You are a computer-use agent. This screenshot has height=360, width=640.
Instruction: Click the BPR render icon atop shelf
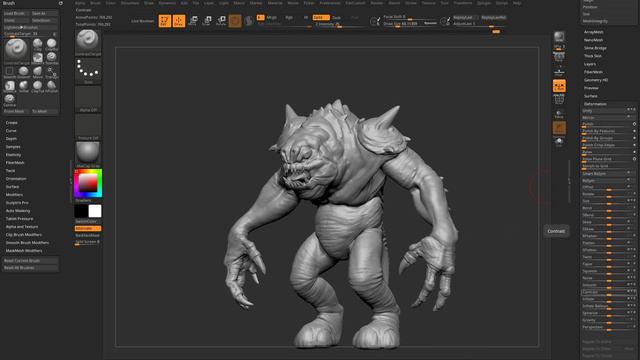pos(559,37)
